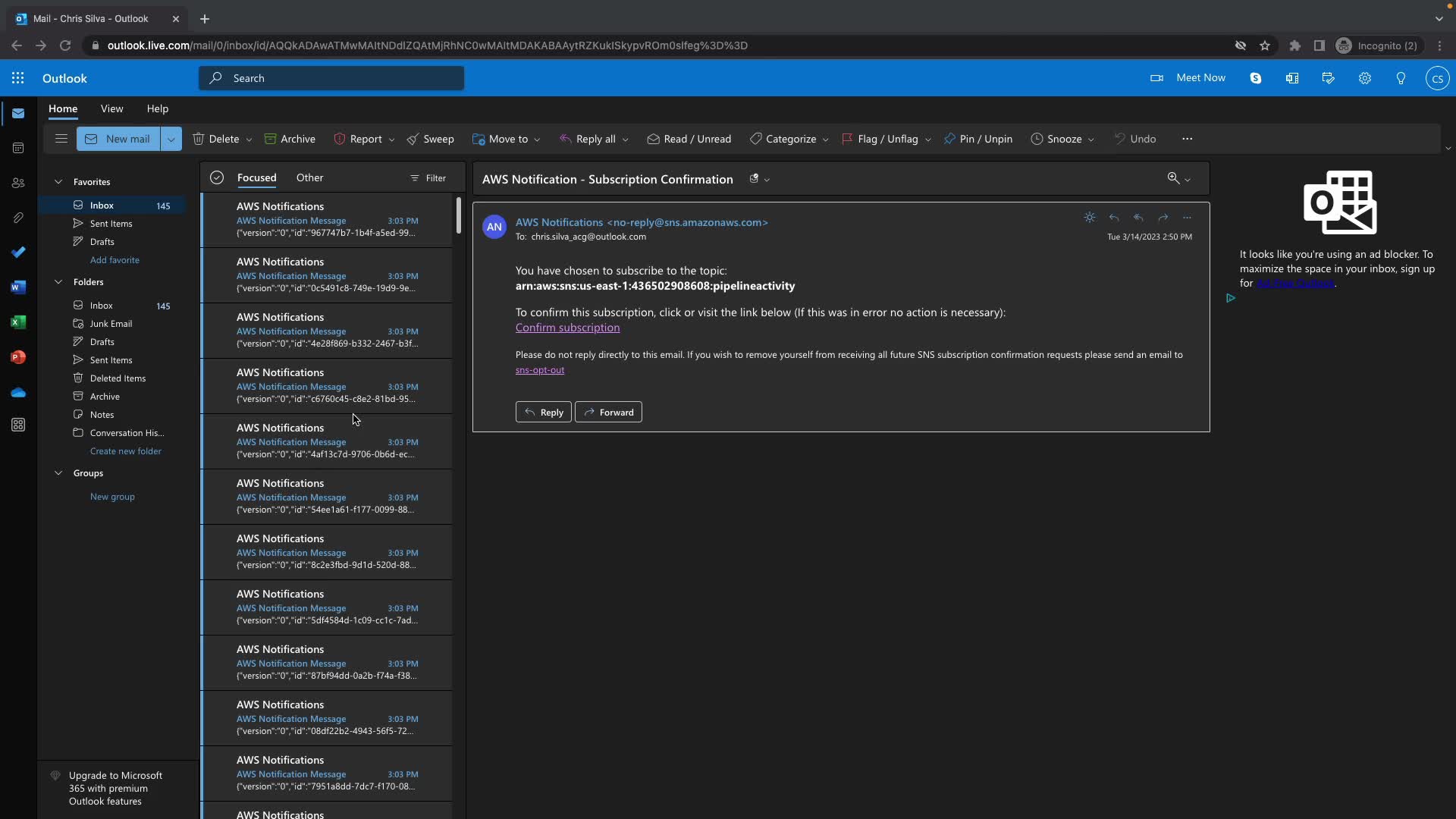Expand the New mail dropdown arrow
Screen dimensions: 1456x819
[x=171, y=139]
